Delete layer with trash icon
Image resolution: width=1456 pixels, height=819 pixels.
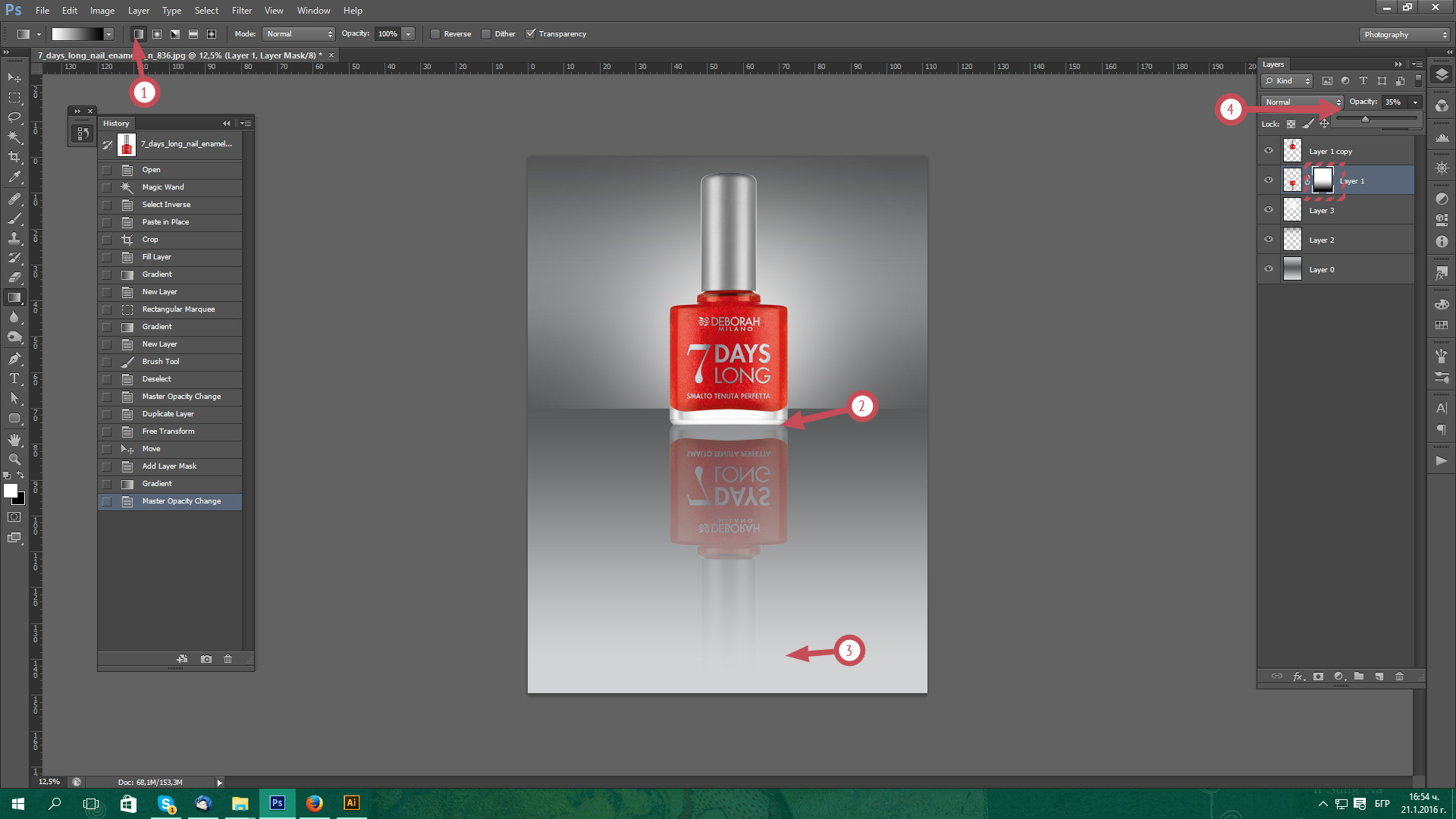tap(1400, 676)
